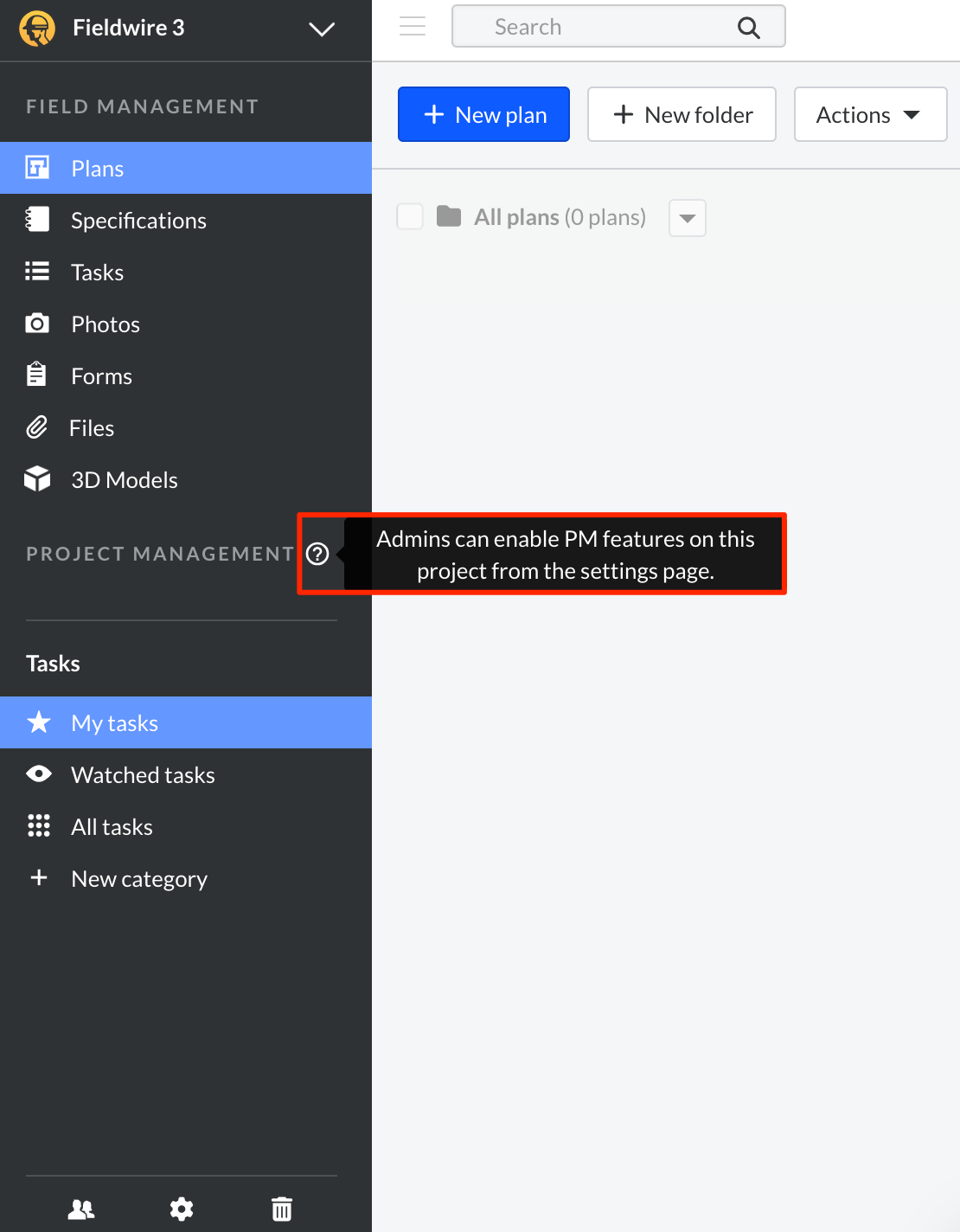This screenshot has width=960, height=1232.
Task: Go to Photos section
Action: [x=106, y=324]
